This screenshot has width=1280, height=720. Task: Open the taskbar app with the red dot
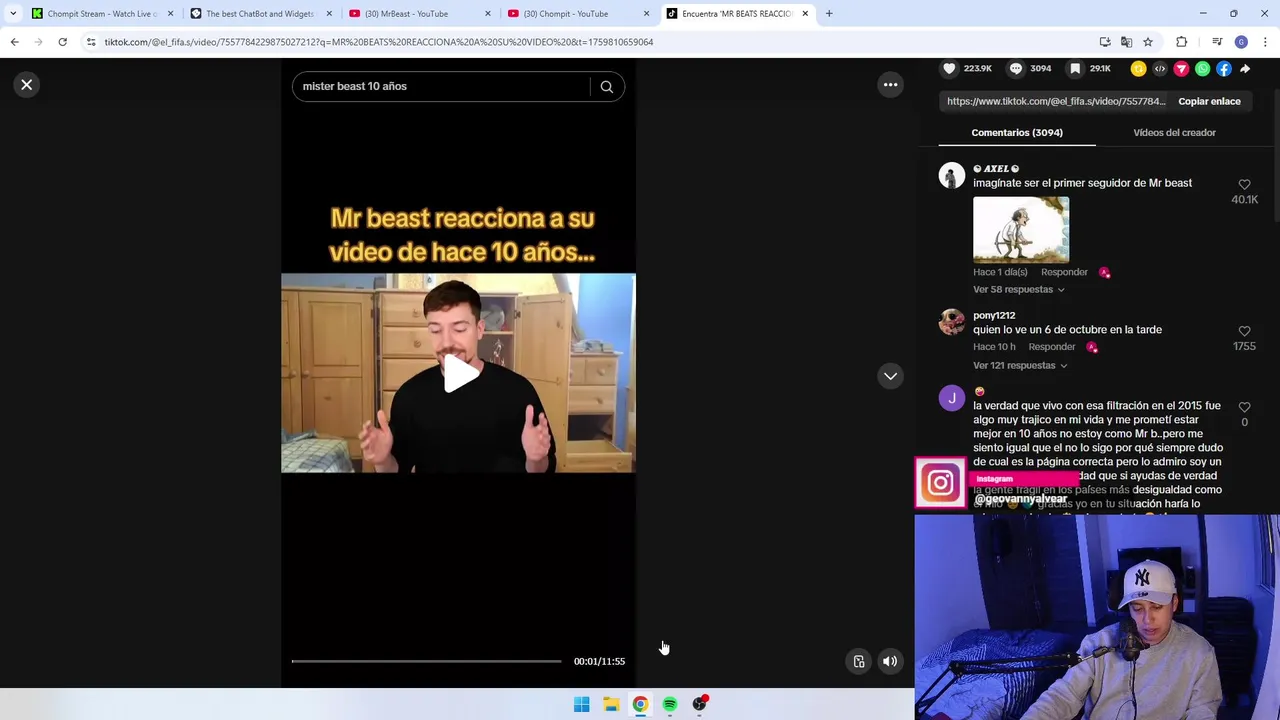700,704
